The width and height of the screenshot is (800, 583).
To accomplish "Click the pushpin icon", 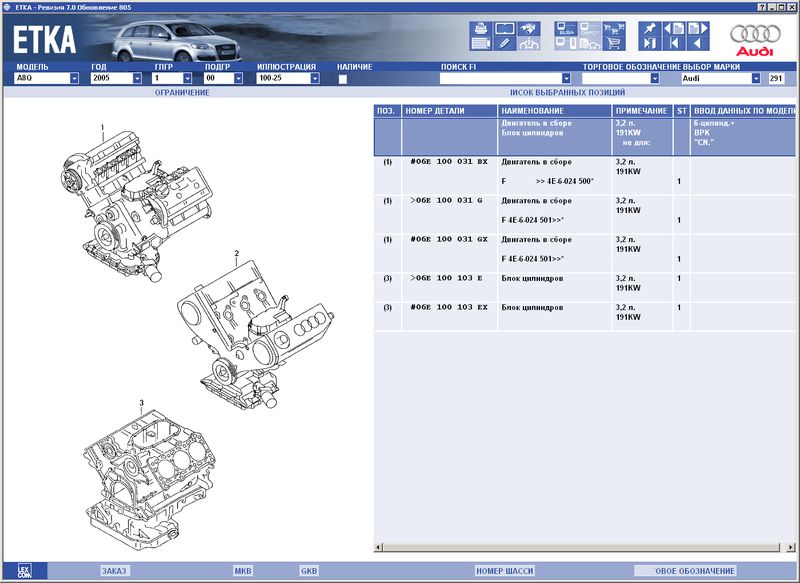I will (650, 28).
